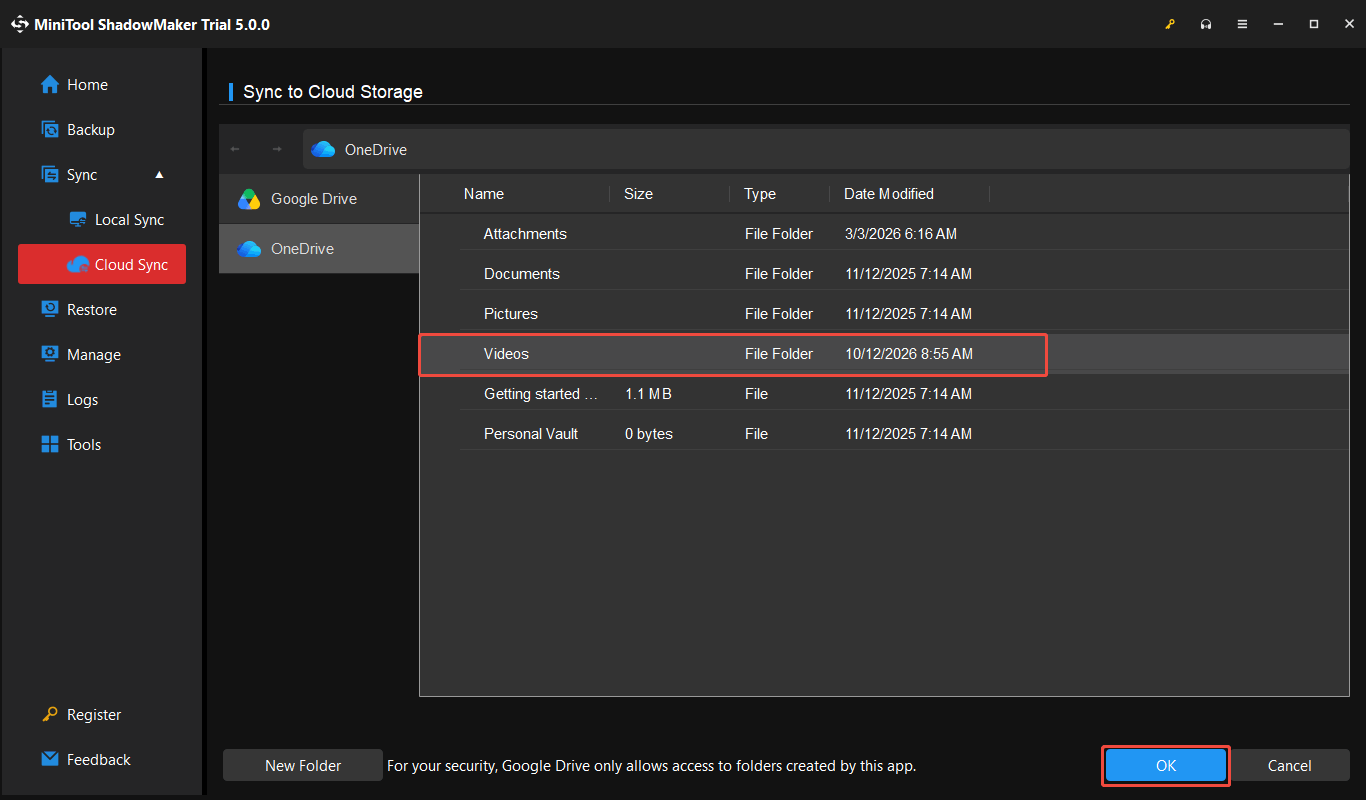Viewport: 1366px width, 800px height.
Task: Click the 3/3/2026 6:16 AM date
Action: pos(901,234)
